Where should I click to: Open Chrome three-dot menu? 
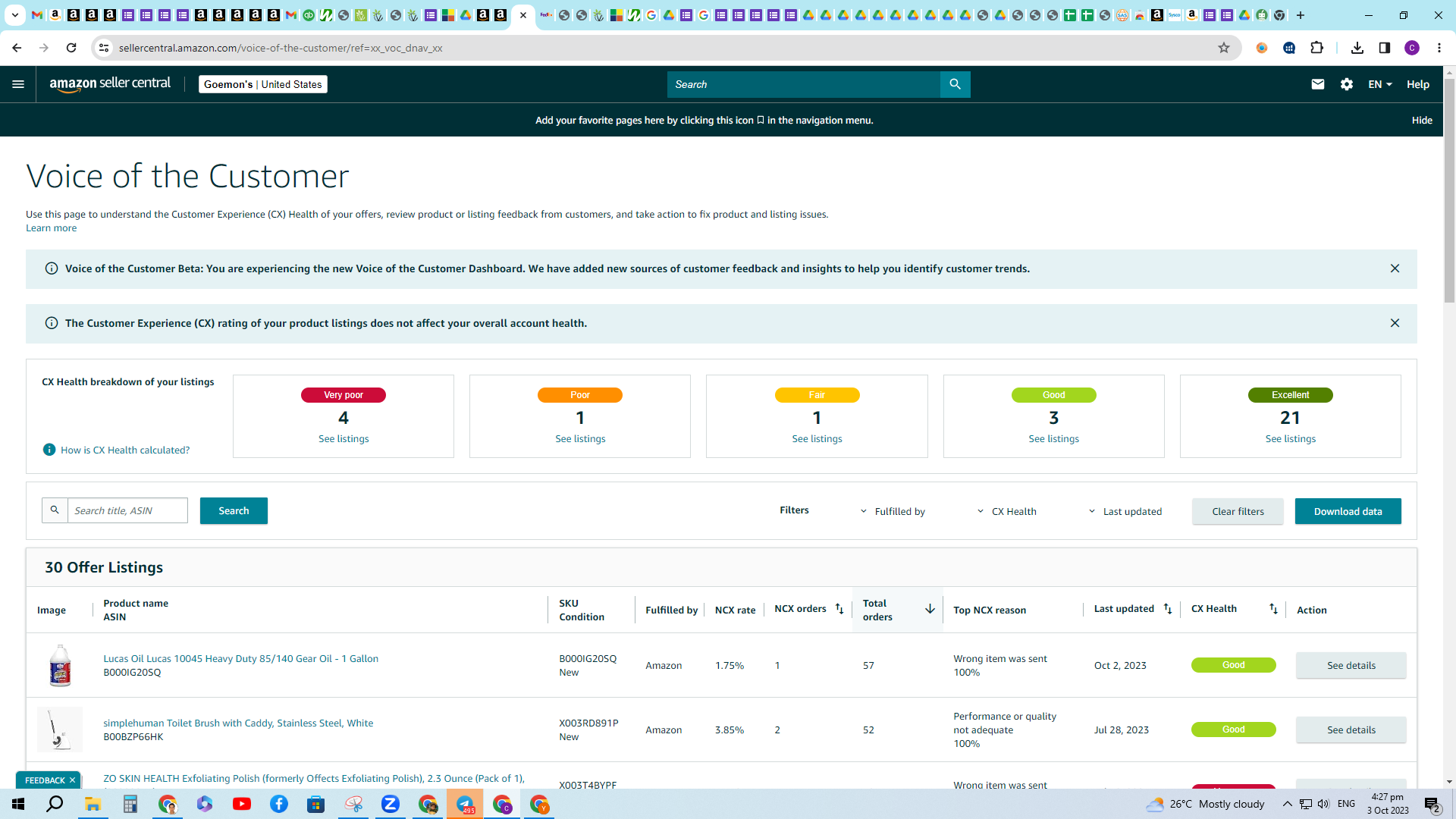tap(1439, 48)
